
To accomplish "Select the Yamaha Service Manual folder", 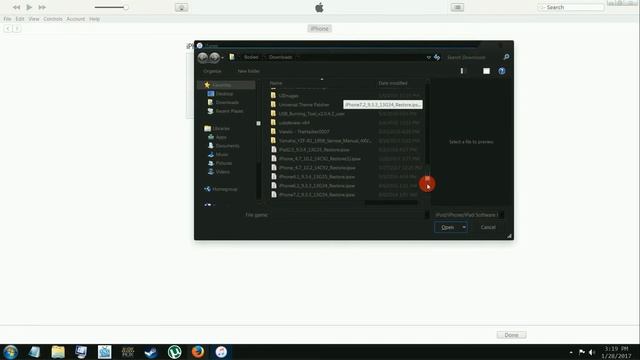I will click(325, 140).
